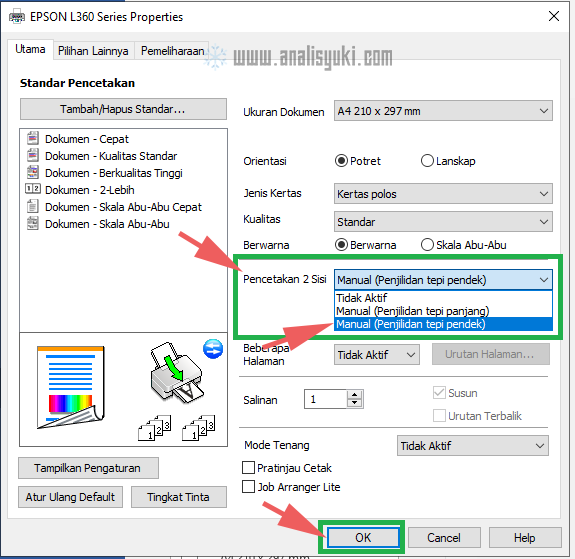
Task: Select Manual (Penjilidan tepi panjang) option
Action: pos(443,311)
